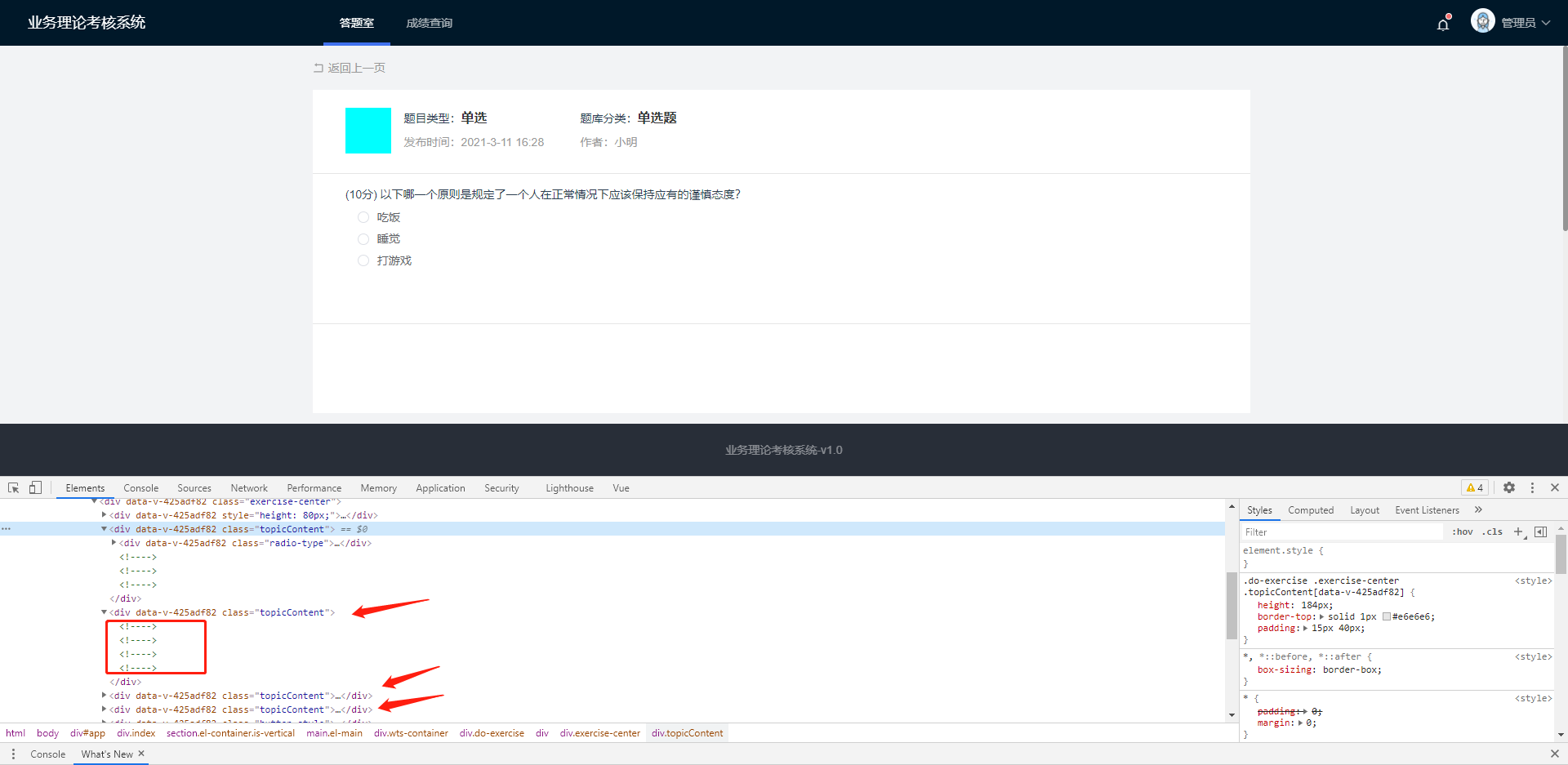Expand the margin property triangle
Viewport: 1568px width, 765px height.
click(1300, 723)
